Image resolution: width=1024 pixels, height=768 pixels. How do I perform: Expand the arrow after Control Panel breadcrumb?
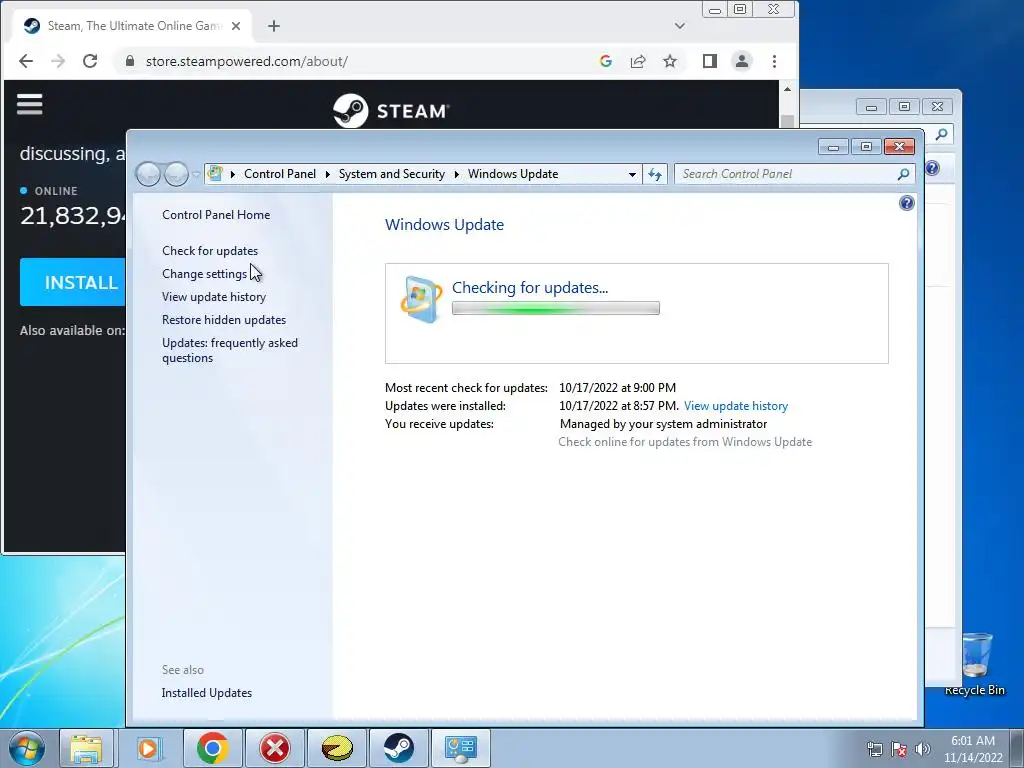pyautogui.click(x=327, y=174)
